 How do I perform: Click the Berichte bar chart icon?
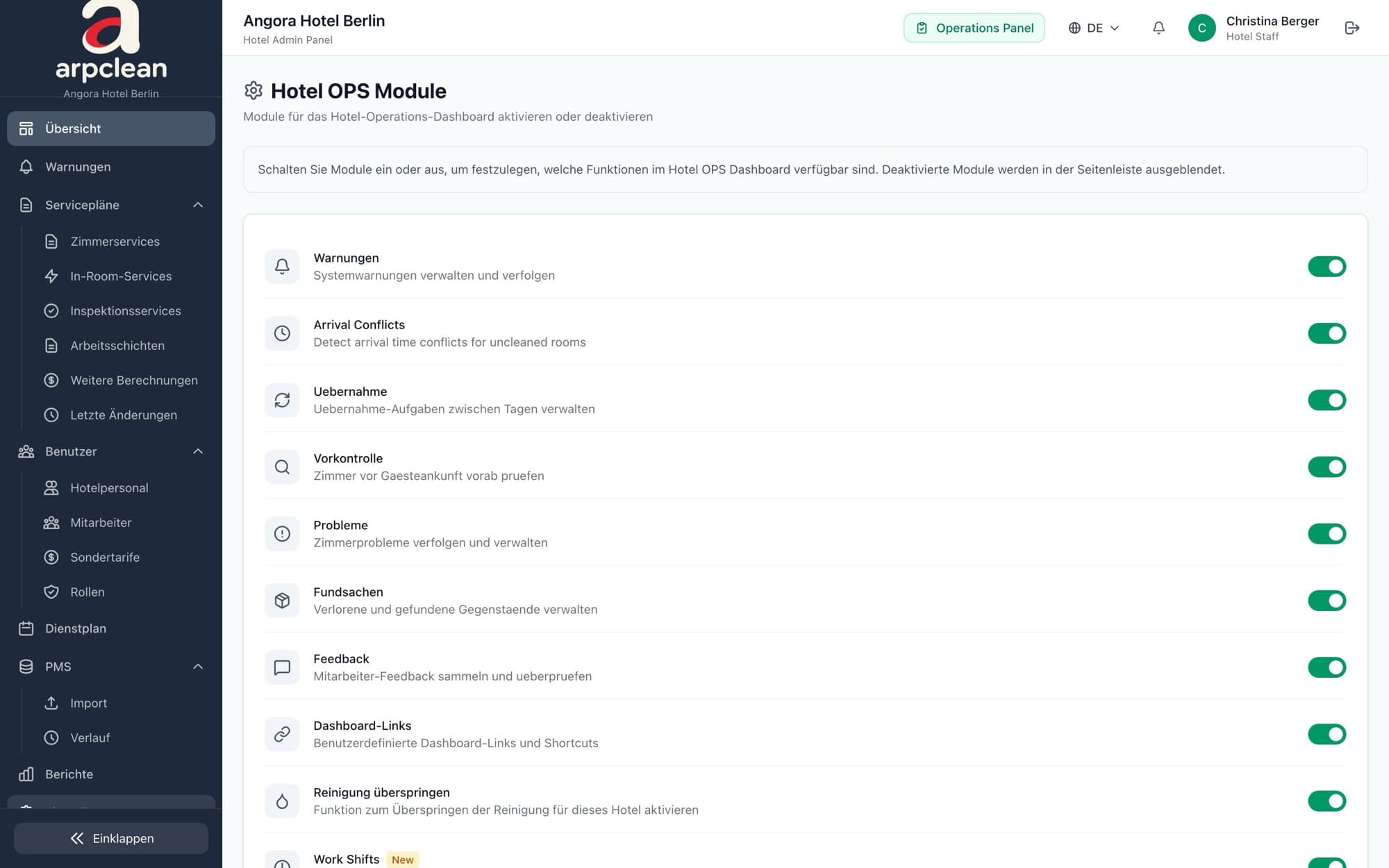[x=26, y=774]
